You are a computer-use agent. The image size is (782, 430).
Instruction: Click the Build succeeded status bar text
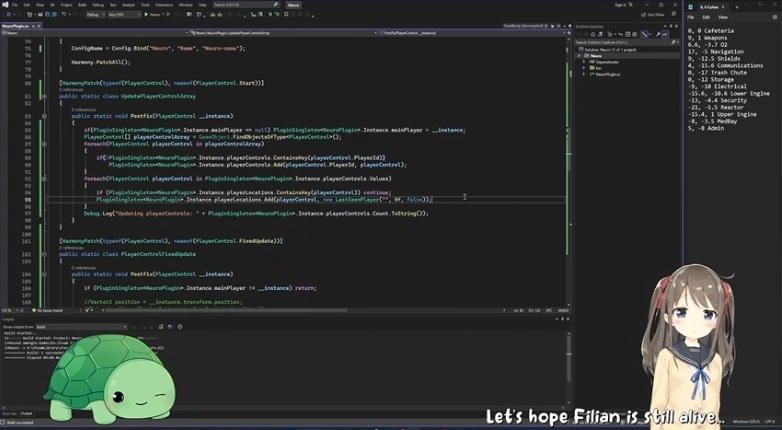(20, 423)
